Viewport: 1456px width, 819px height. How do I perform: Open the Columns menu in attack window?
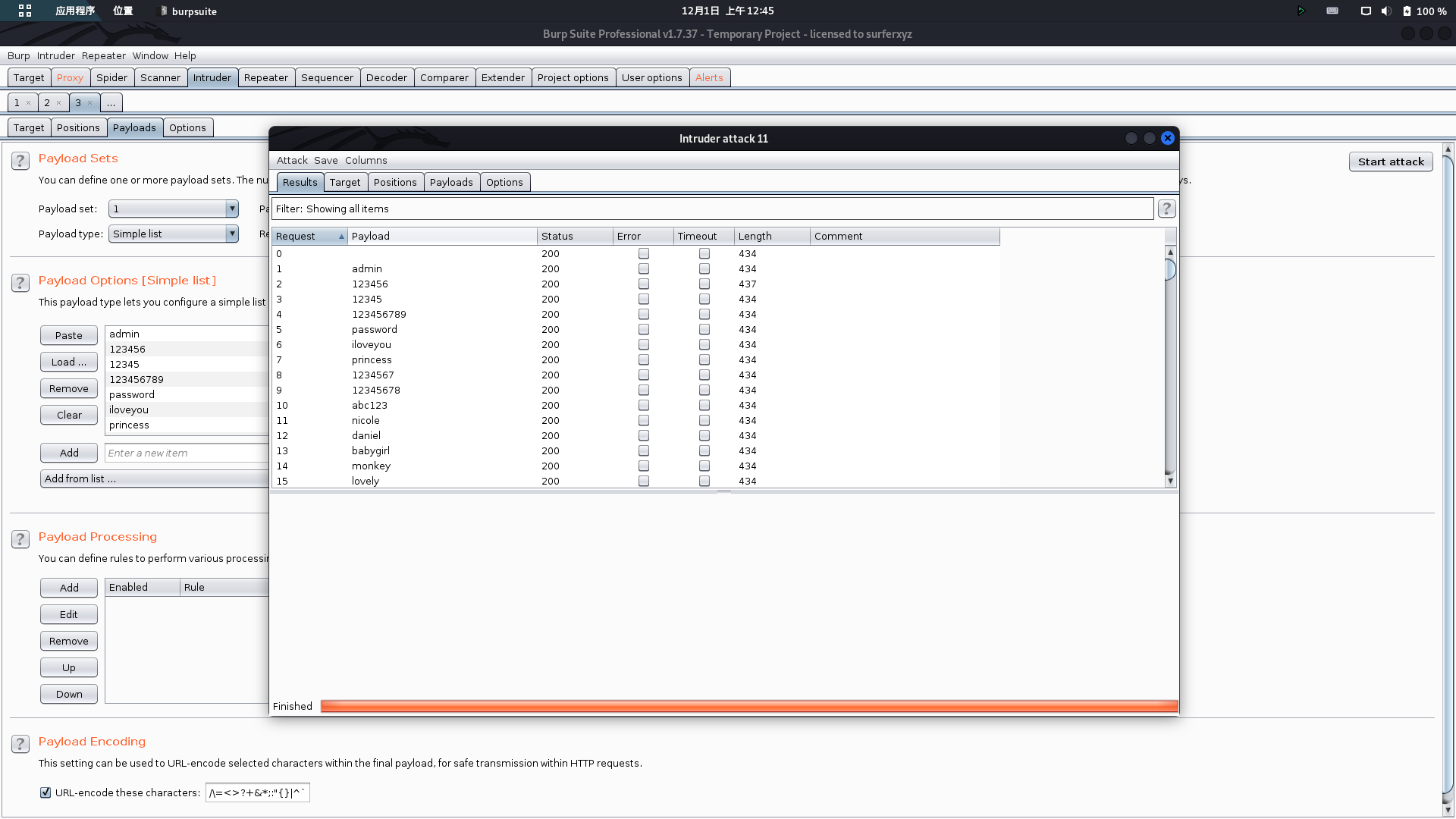tap(366, 160)
